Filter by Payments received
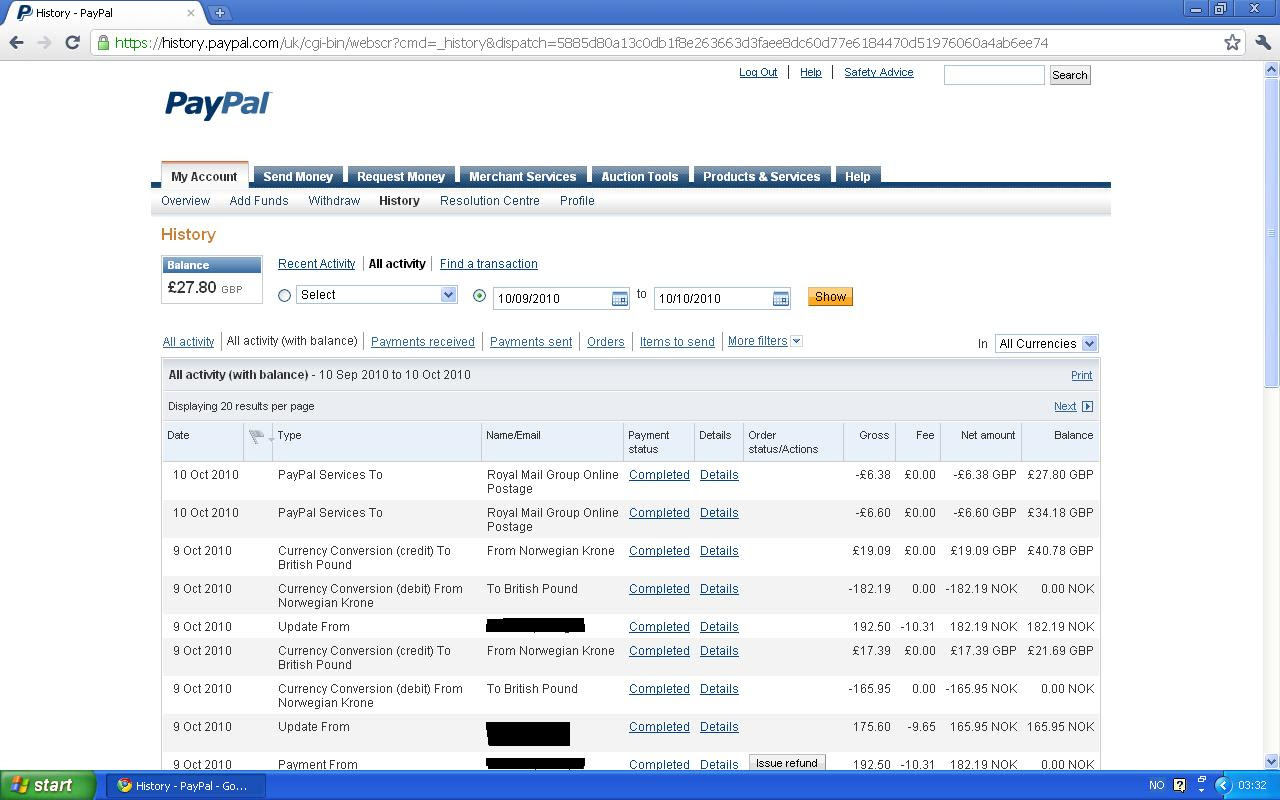Image resolution: width=1280 pixels, height=800 pixels. [423, 342]
